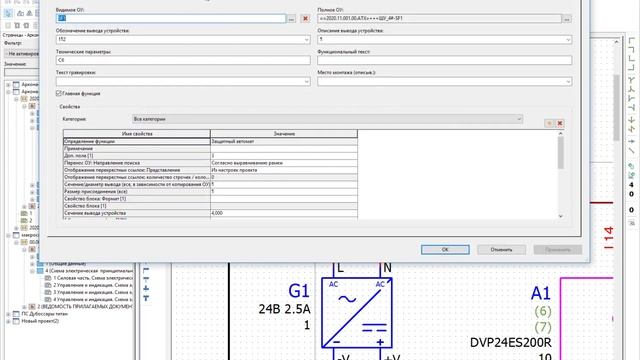640x360 pixels.
Task: Toggle the Главная функция checkbox
Action: click(59, 93)
